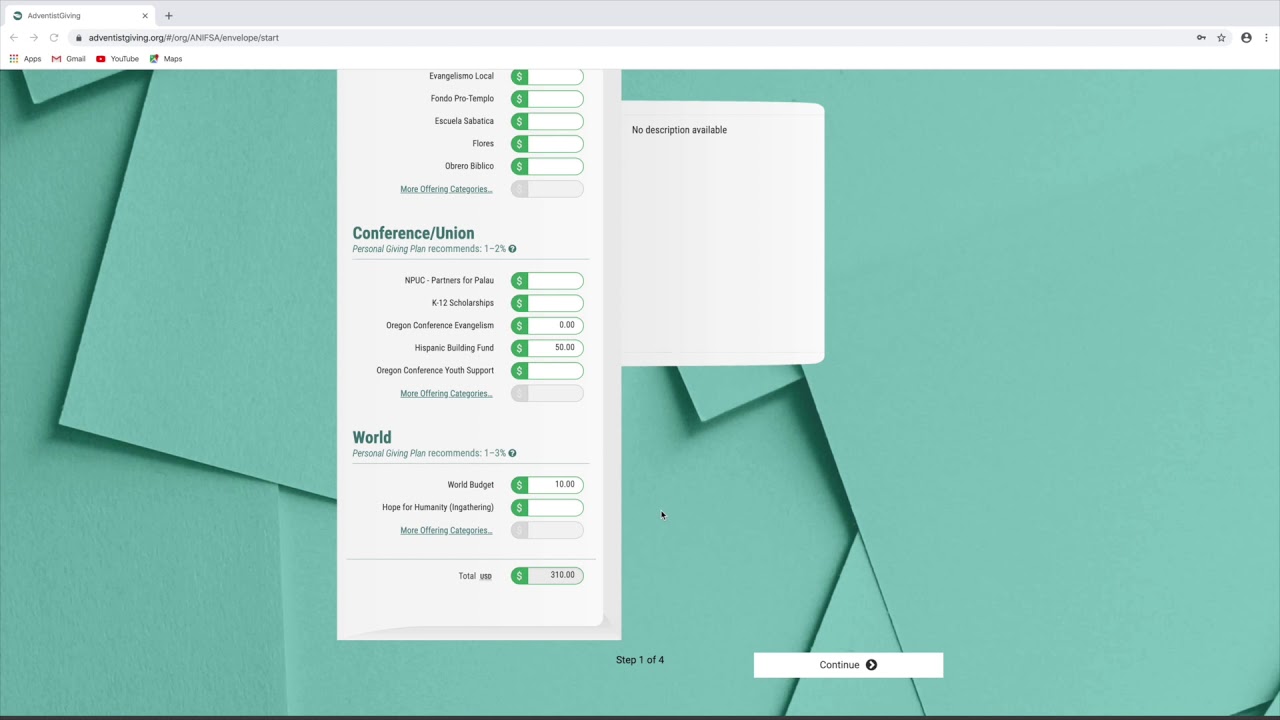Open the Chrome profile account icon
This screenshot has width=1280, height=720.
pos(1246,38)
